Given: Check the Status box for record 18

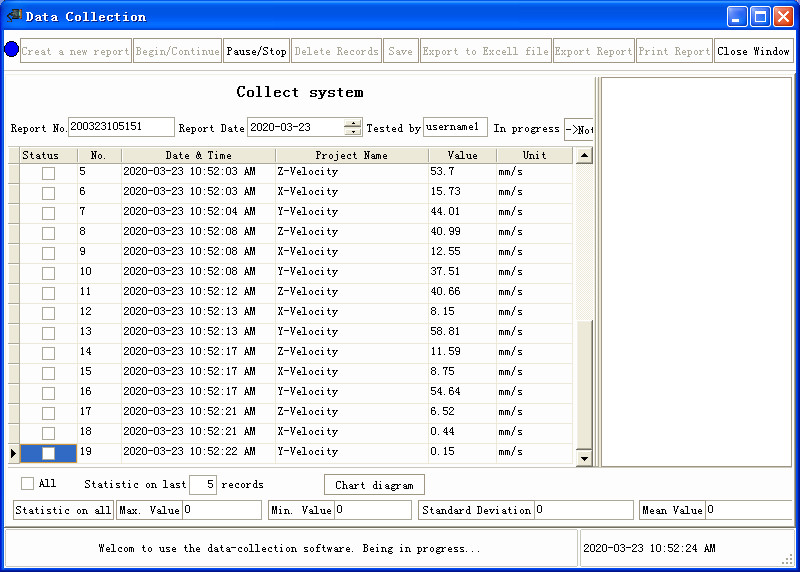Looking at the screenshot, I should [x=48, y=433].
